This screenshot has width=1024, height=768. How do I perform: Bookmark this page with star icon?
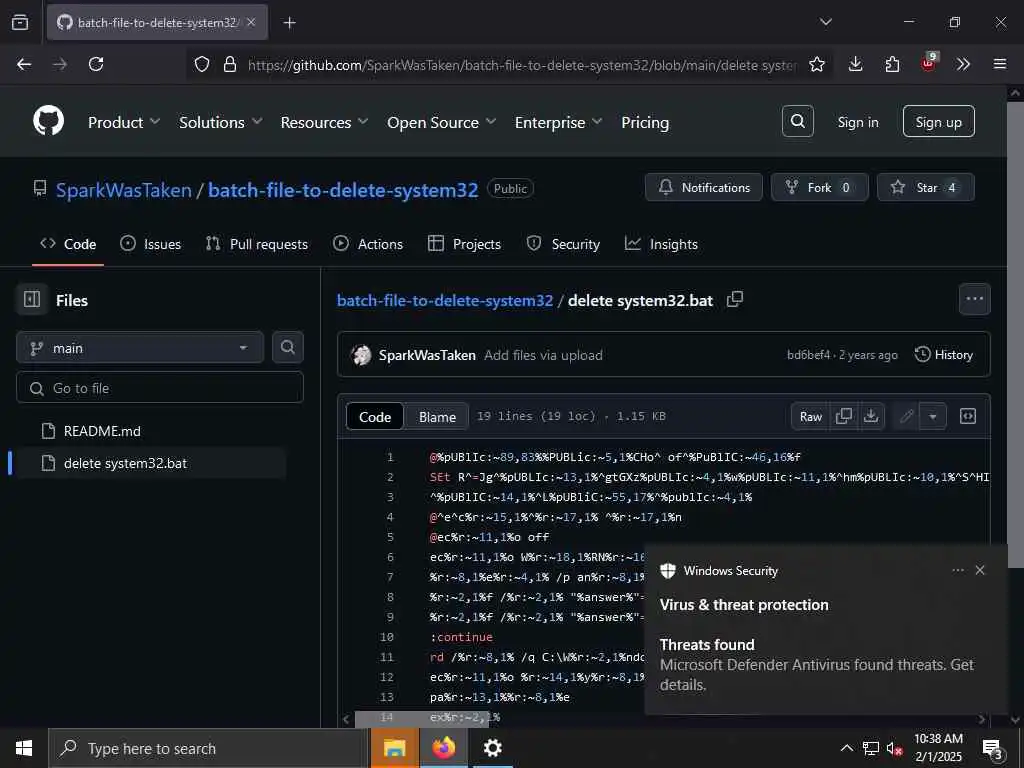point(817,64)
